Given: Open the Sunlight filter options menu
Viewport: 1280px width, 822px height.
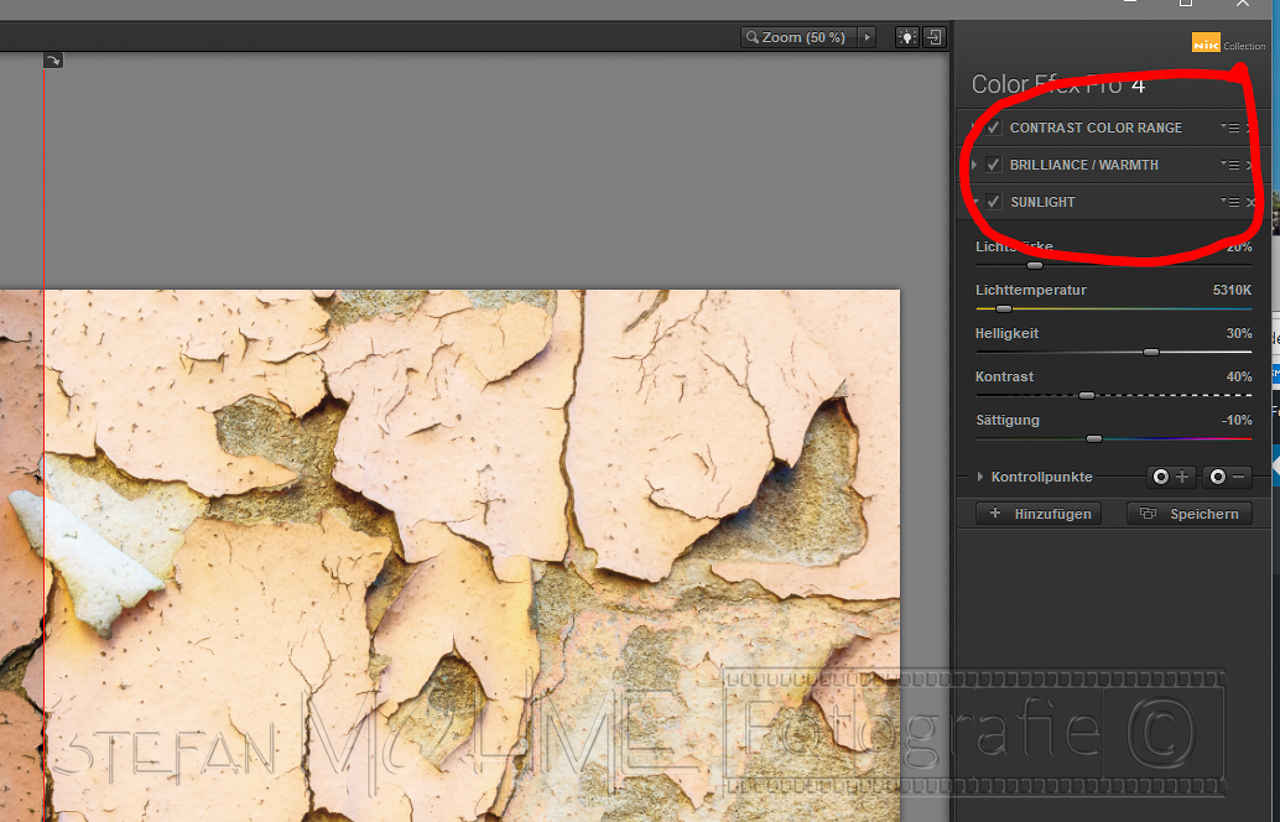Looking at the screenshot, I should coord(1231,202).
